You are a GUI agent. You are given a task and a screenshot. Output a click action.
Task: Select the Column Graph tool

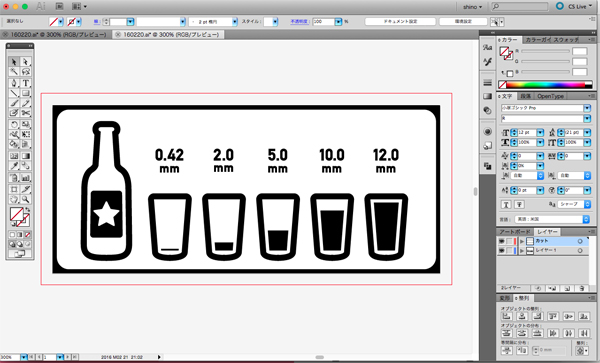[25, 178]
